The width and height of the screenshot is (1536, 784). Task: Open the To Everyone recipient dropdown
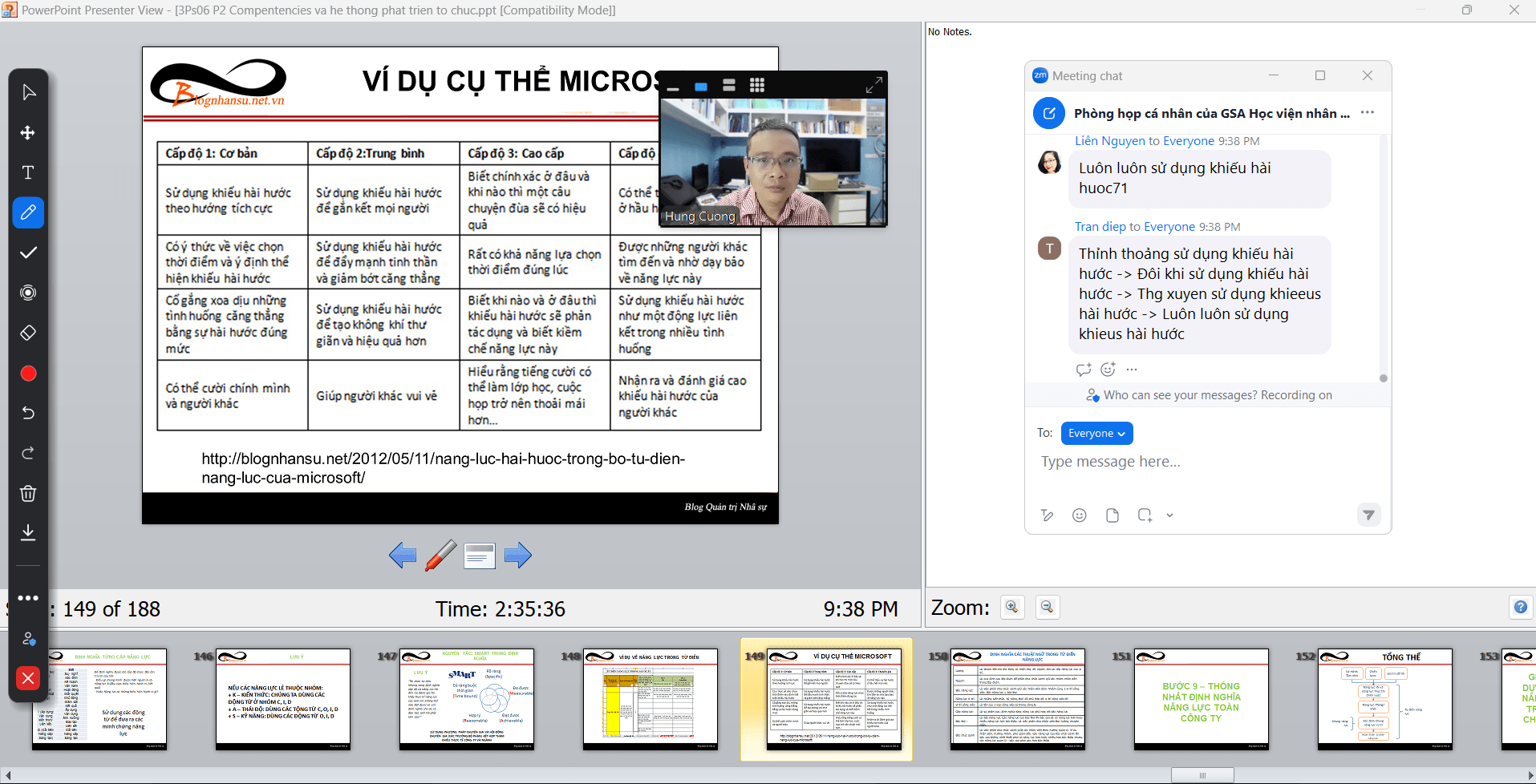pos(1096,433)
